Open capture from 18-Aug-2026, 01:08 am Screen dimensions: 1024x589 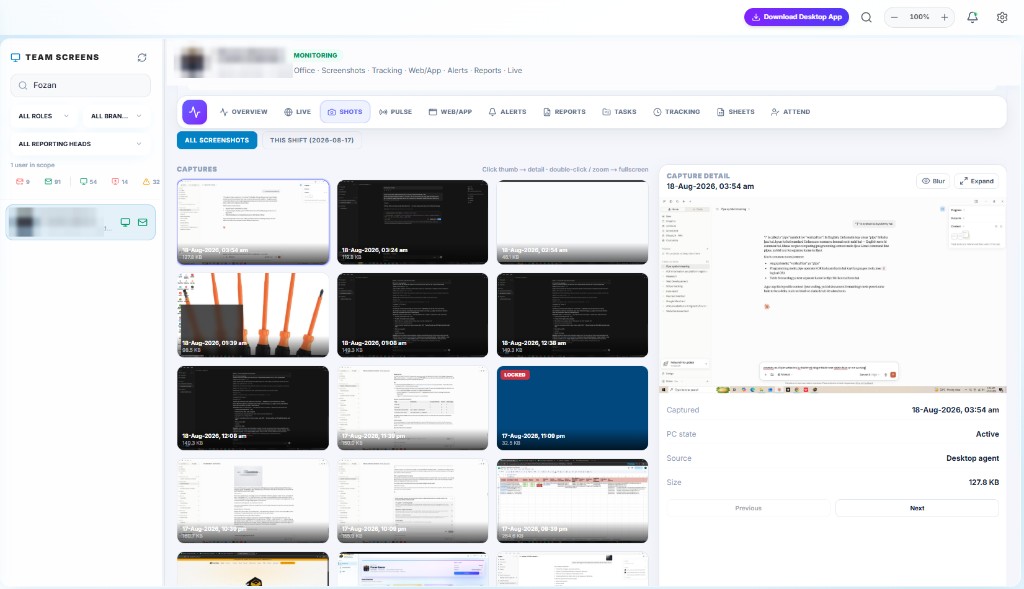tap(412, 315)
